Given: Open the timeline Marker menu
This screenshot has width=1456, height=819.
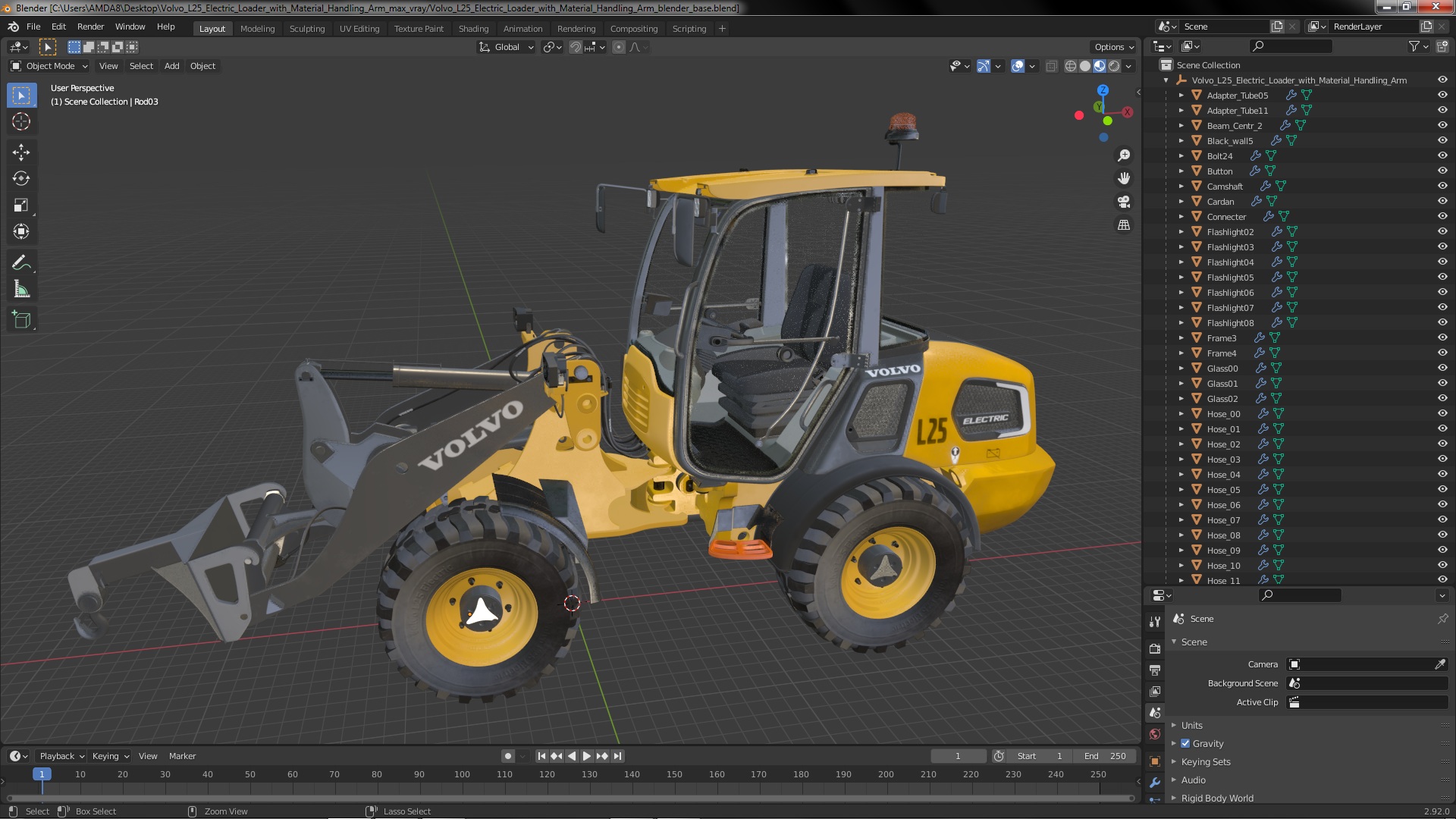Looking at the screenshot, I should (182, 756).
